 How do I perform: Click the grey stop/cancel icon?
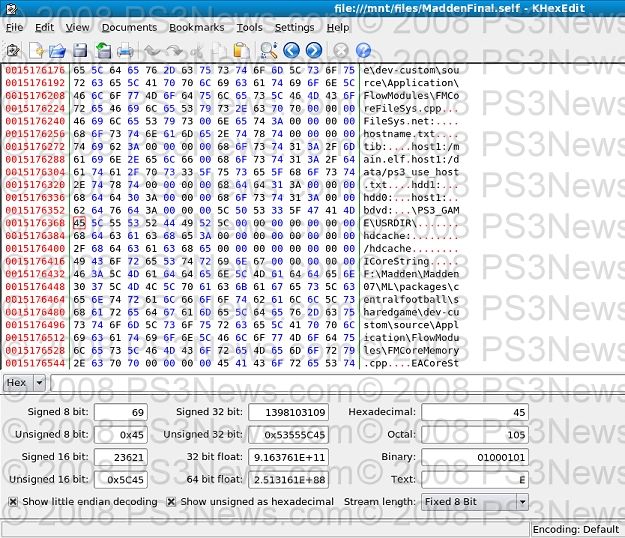click(341, 51)
